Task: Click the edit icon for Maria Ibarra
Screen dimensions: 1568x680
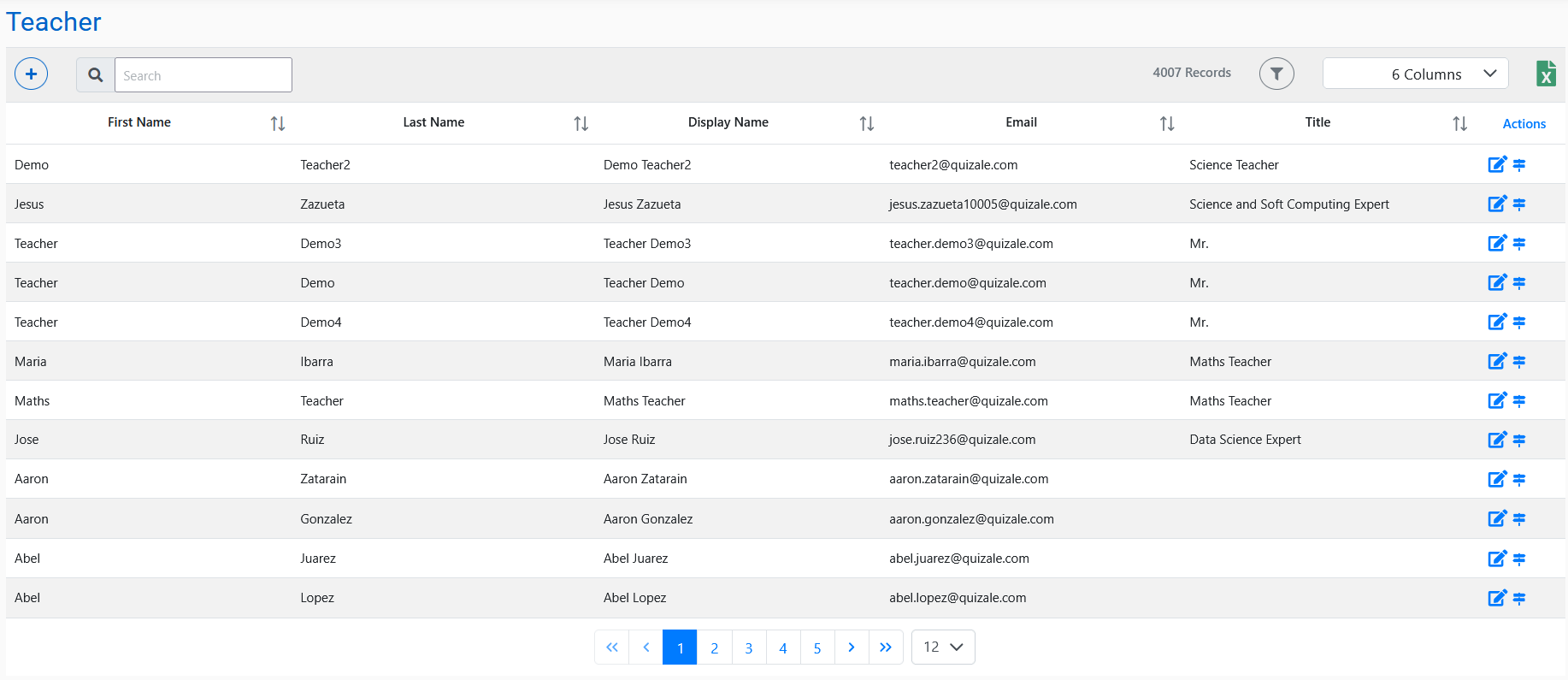Action: point(1496,362)
